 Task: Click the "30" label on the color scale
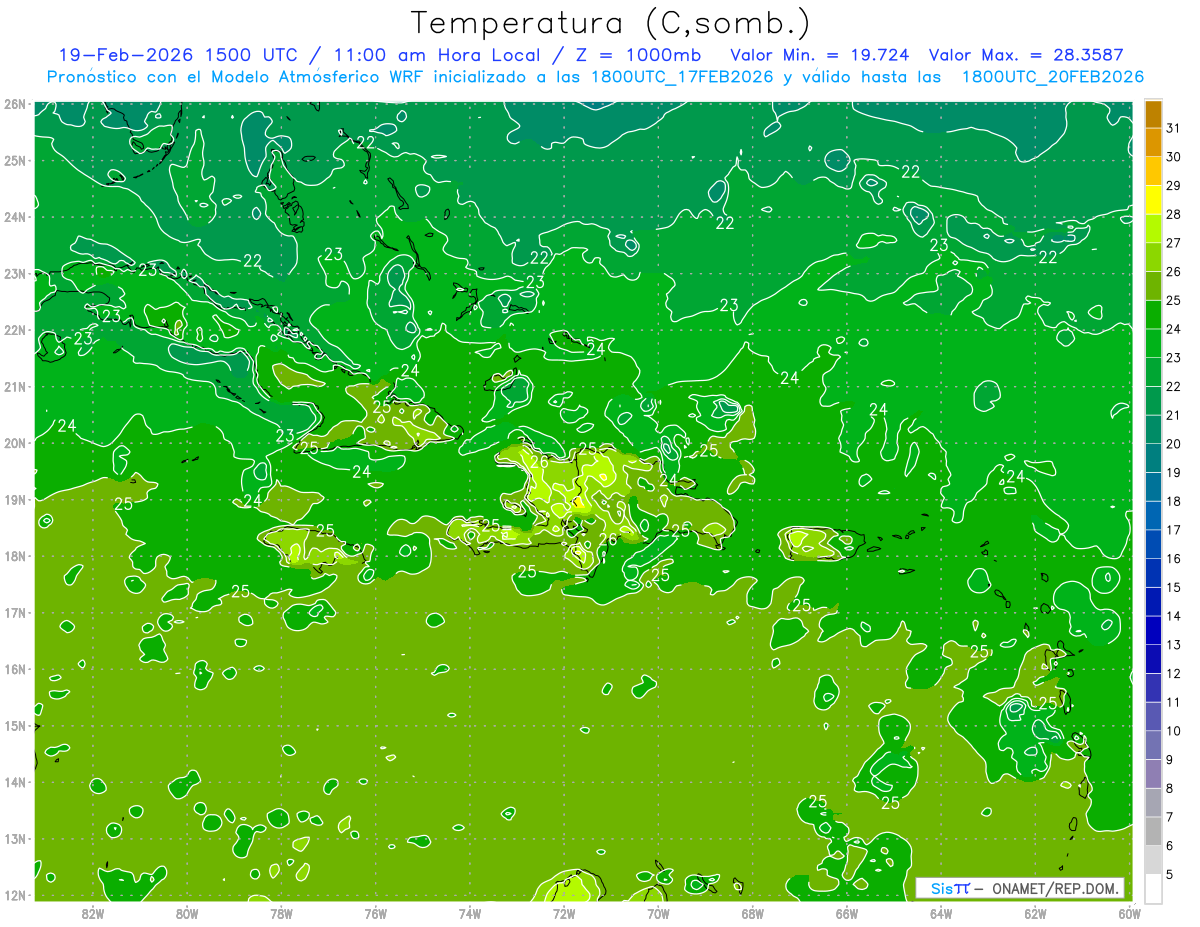pyautogui.click(x=1174, y=157)
